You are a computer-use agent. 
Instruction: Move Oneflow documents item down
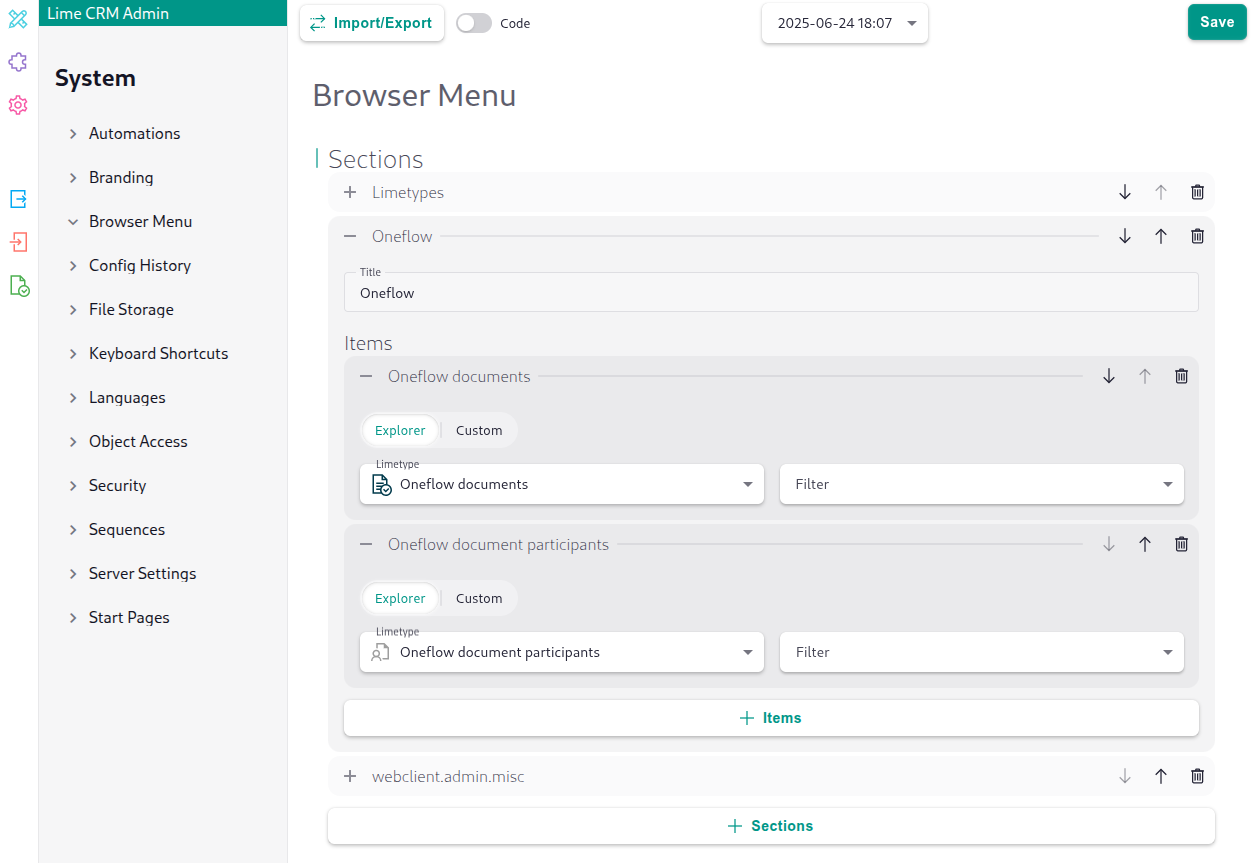(x=1109, y=376)
